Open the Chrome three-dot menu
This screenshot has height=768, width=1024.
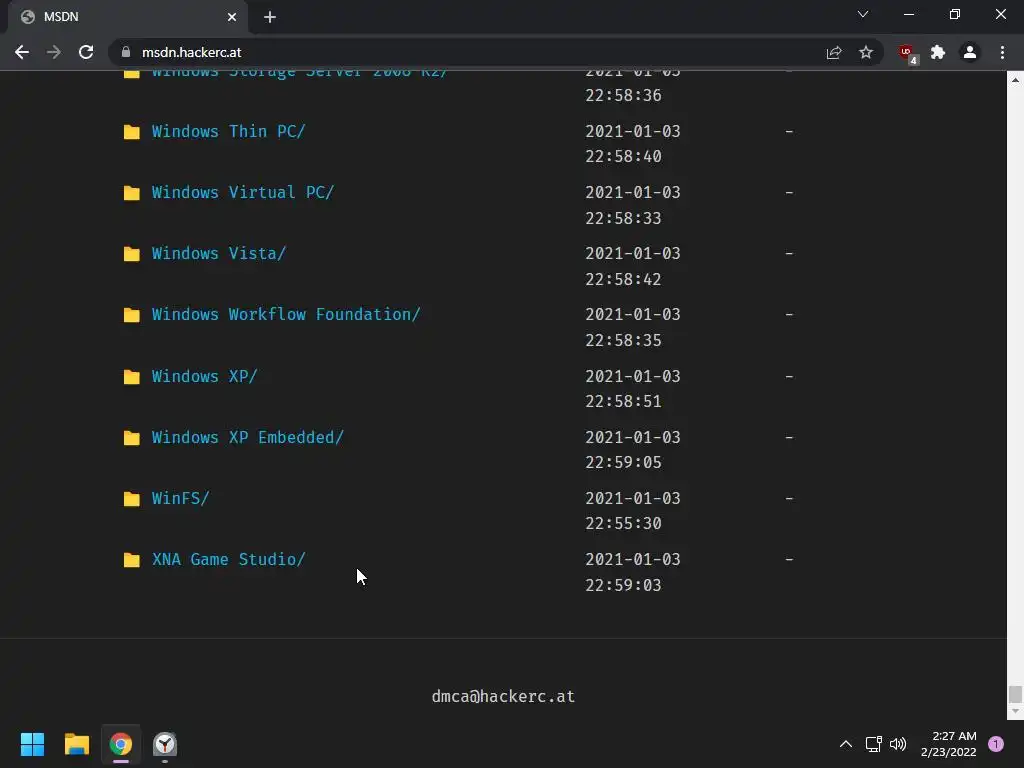point(1002,52)
